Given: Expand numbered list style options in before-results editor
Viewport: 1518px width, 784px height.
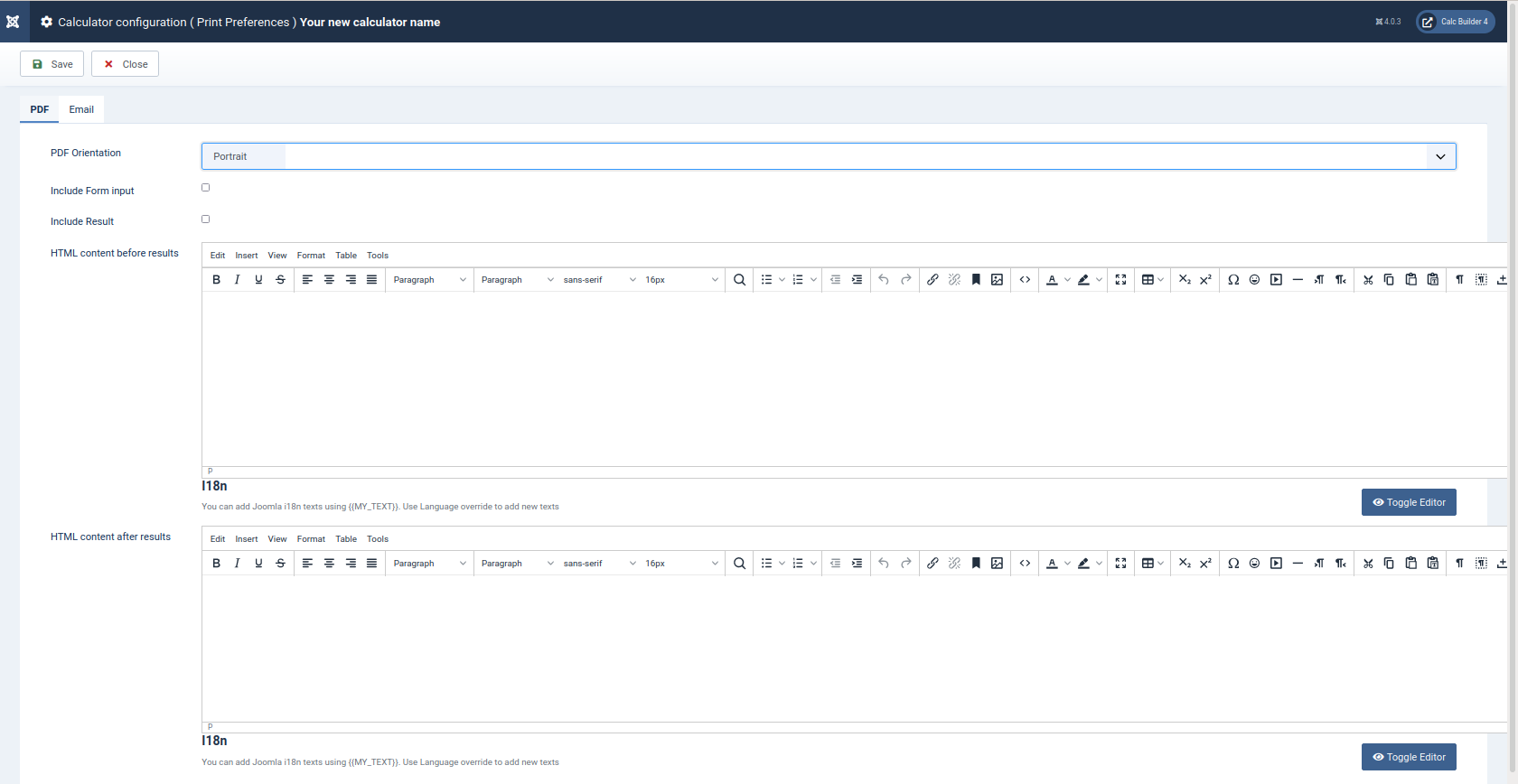Looking at the screenshot, I should 813,280.
